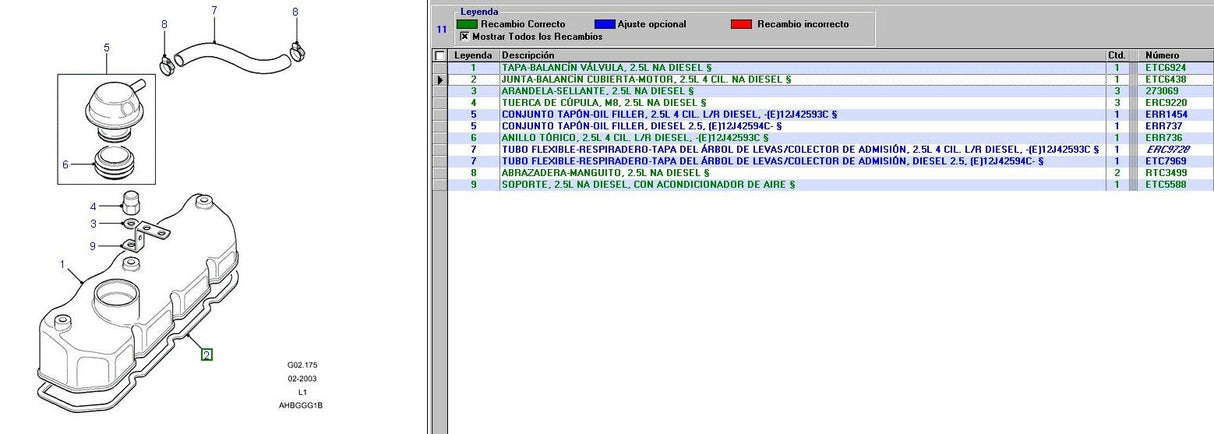Click the O-ring callout number 6
The height and width of the screenshot is (434, 1214).
tap(68, 165)
